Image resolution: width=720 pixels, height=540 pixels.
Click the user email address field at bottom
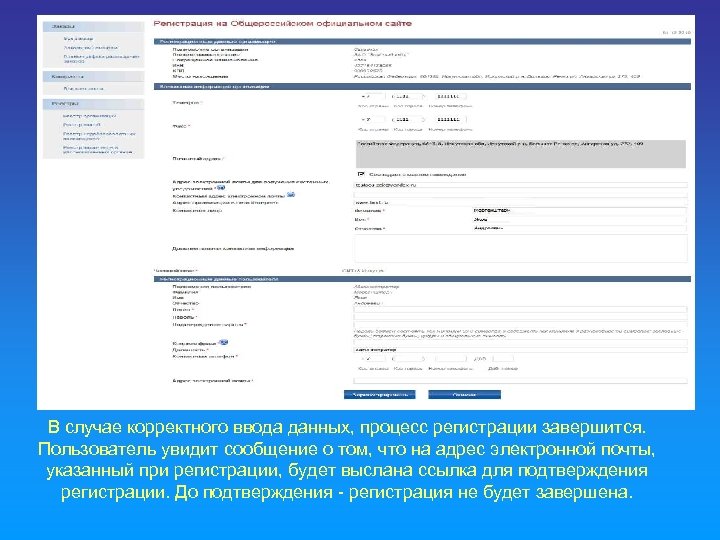click(x=520, y=381)
